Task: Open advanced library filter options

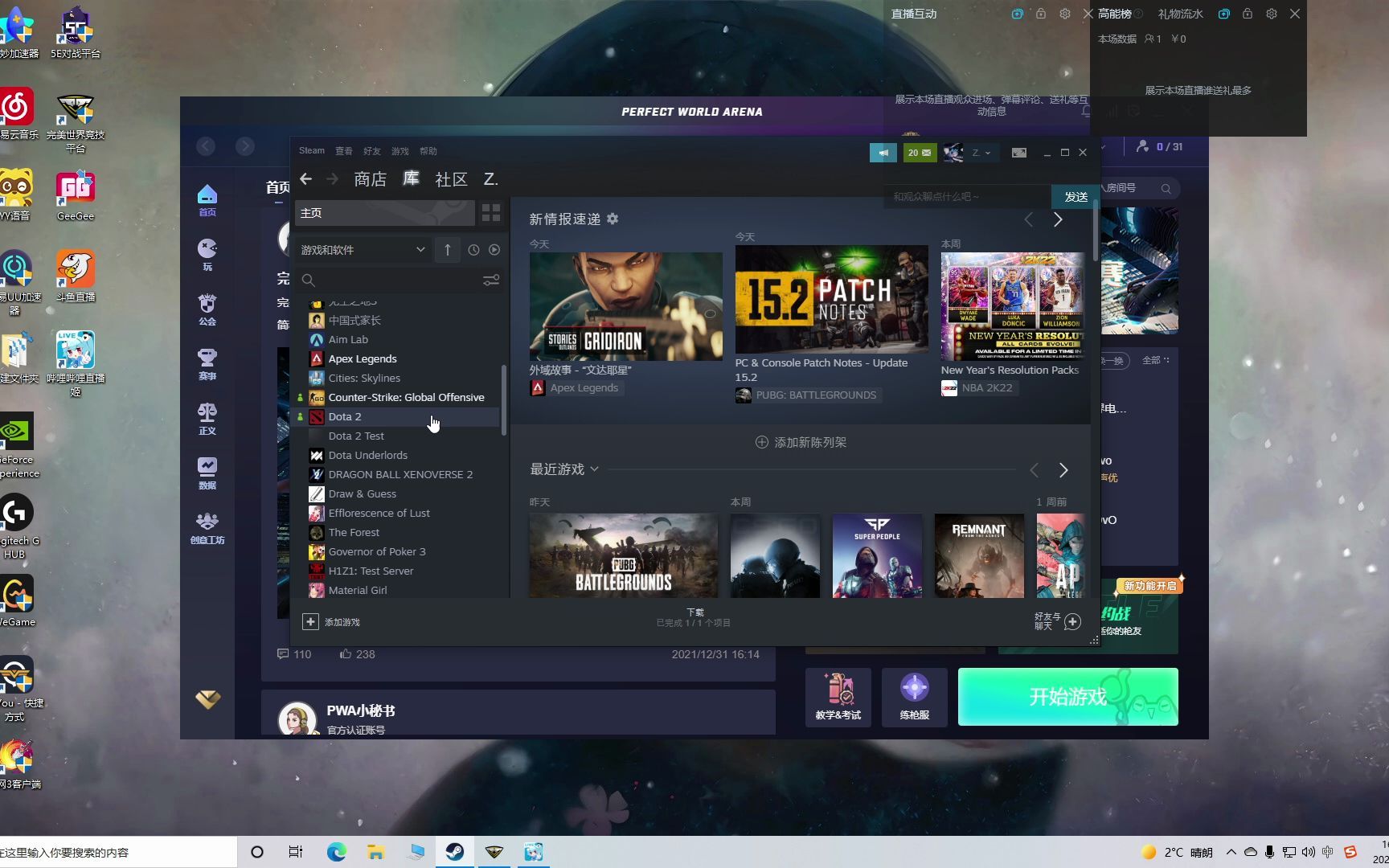Action: tap(491, 280)
